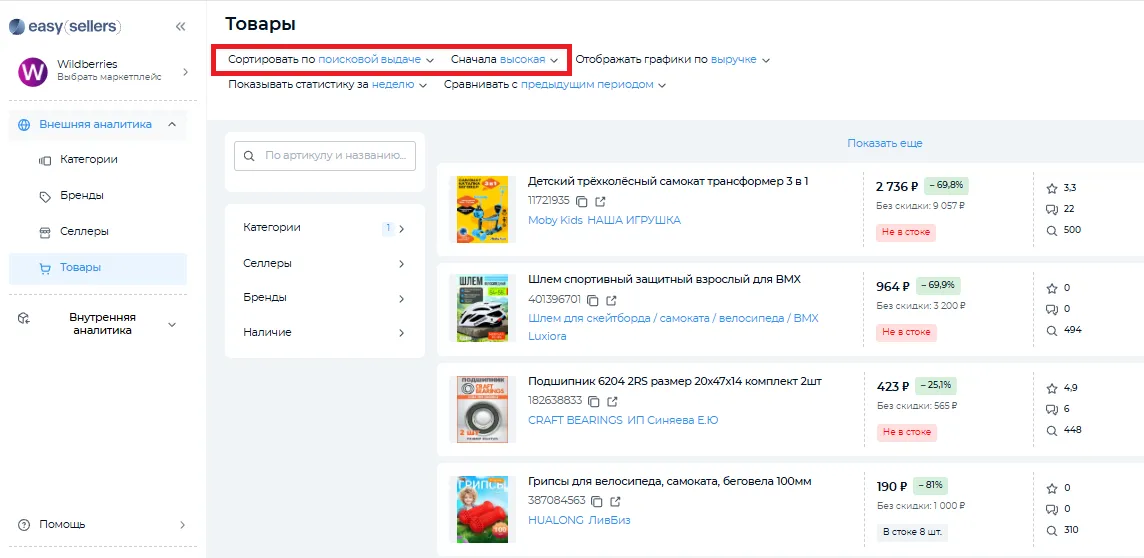This screenshot has width=1144, height=558.
Task: Change statistics period from 'неделю'
Action: point(398,85)
